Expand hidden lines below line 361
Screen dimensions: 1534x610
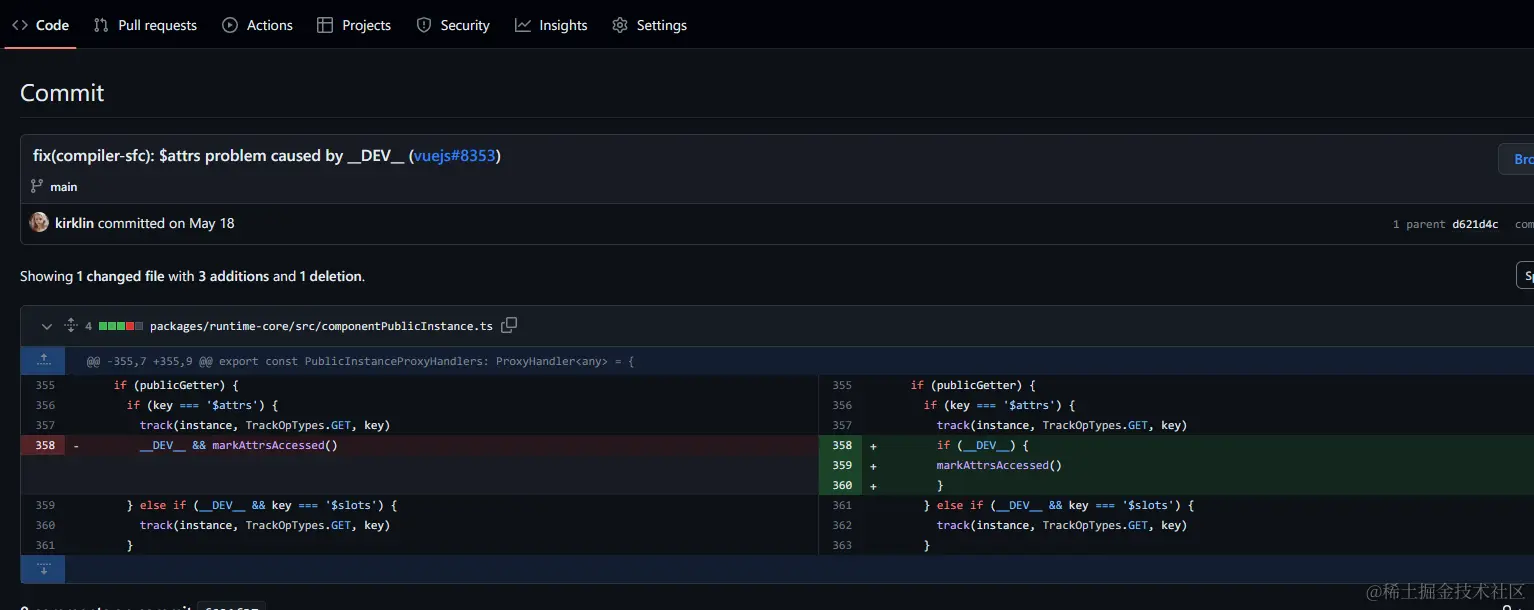tap(43, 569)
